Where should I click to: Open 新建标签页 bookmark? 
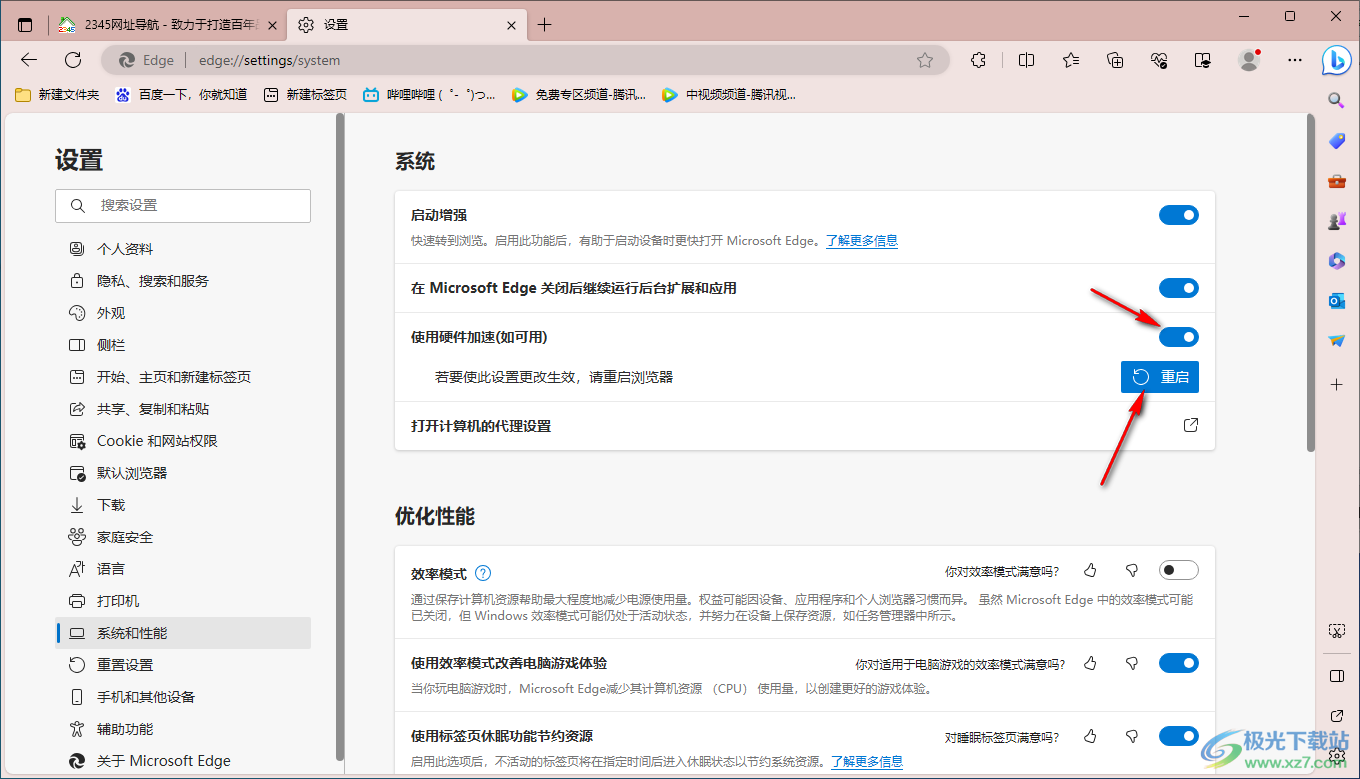(305, 95)
